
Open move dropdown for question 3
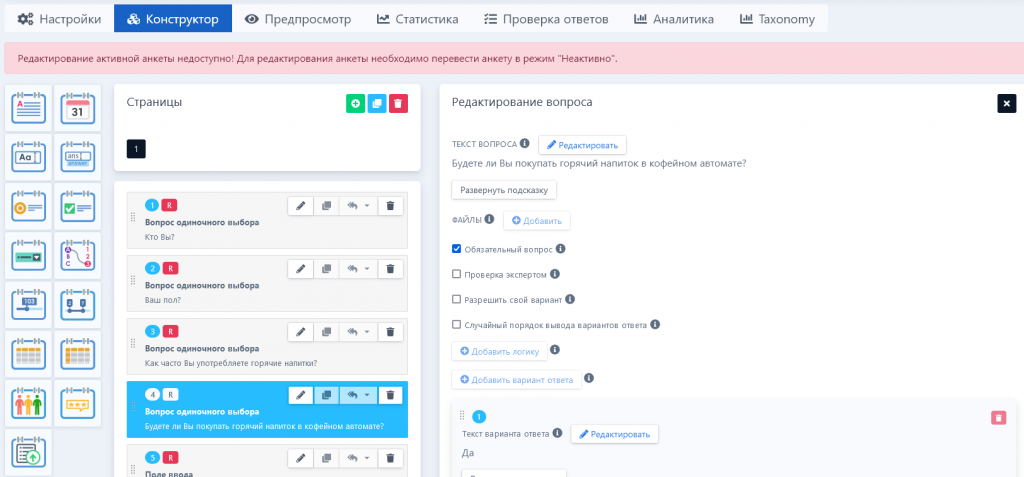click(x=359, y=332)
